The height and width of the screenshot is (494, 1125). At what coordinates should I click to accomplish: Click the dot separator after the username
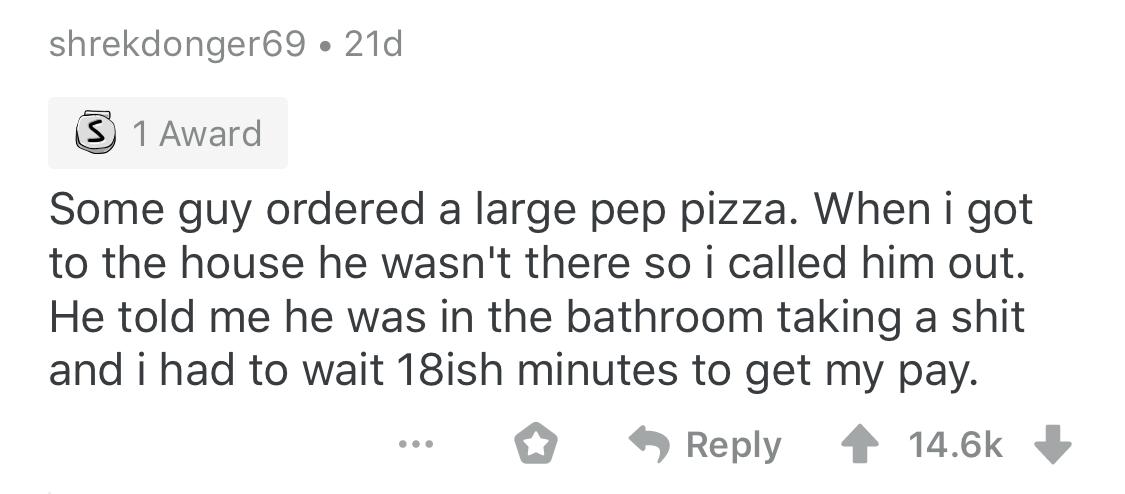point(325,47)
